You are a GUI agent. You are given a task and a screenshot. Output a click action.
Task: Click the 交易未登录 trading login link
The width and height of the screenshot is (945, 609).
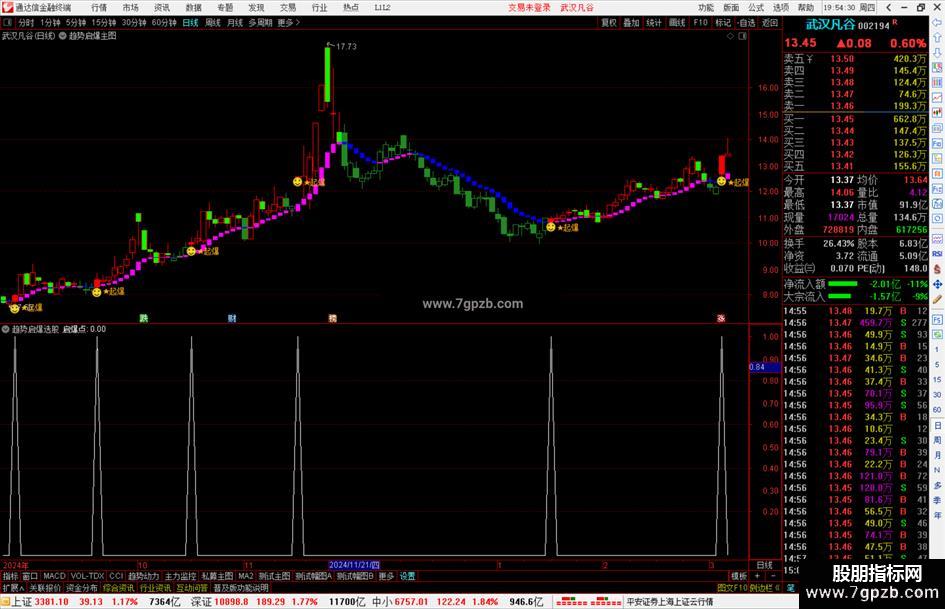tap(529, 7)
